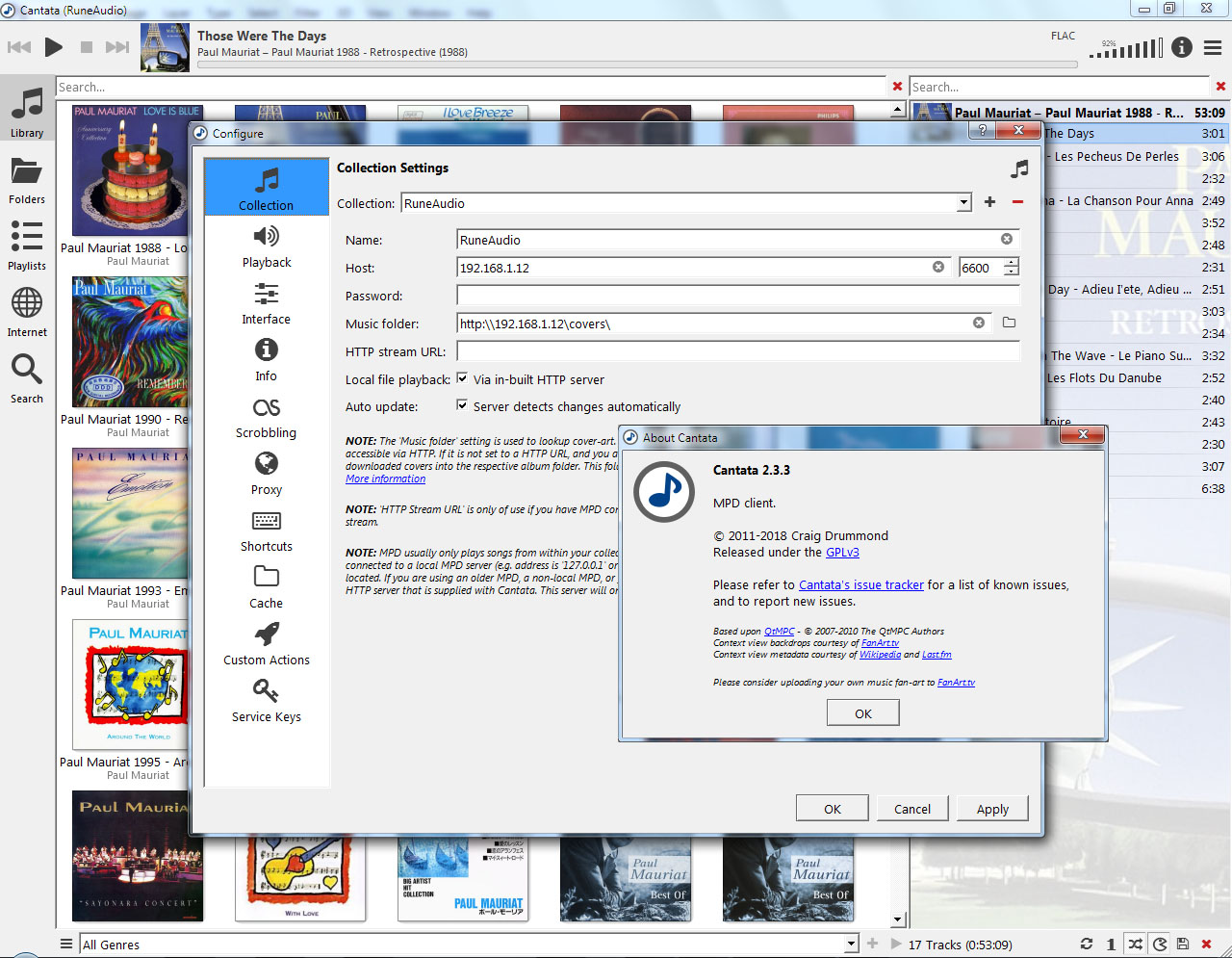Select Custom Actions in Configure sidebar
This screenshot has height=958, width=1232.
pos(267,645)
